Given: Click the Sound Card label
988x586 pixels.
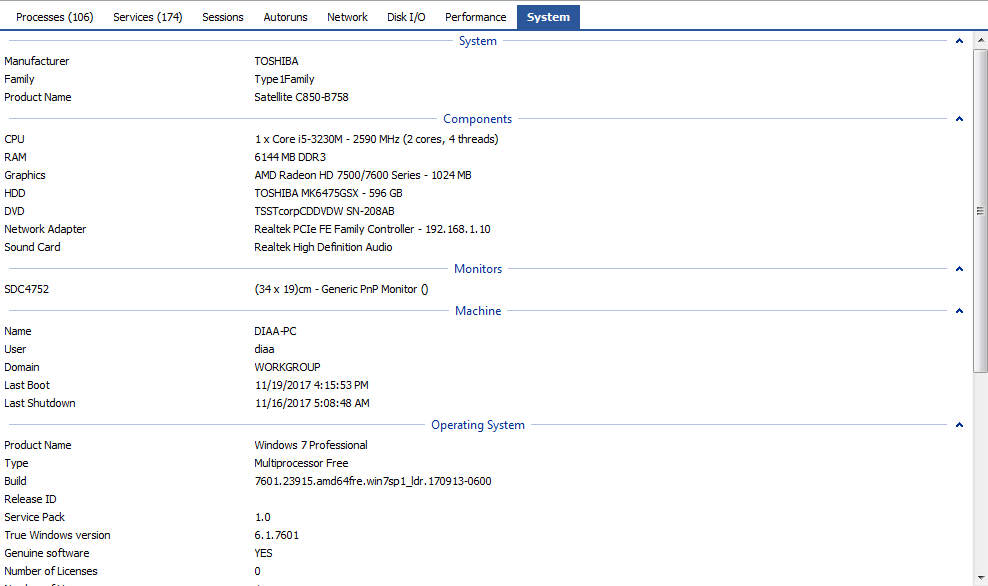Looking at the screenshot, I should pyautogui.click(x=32, y=247).
